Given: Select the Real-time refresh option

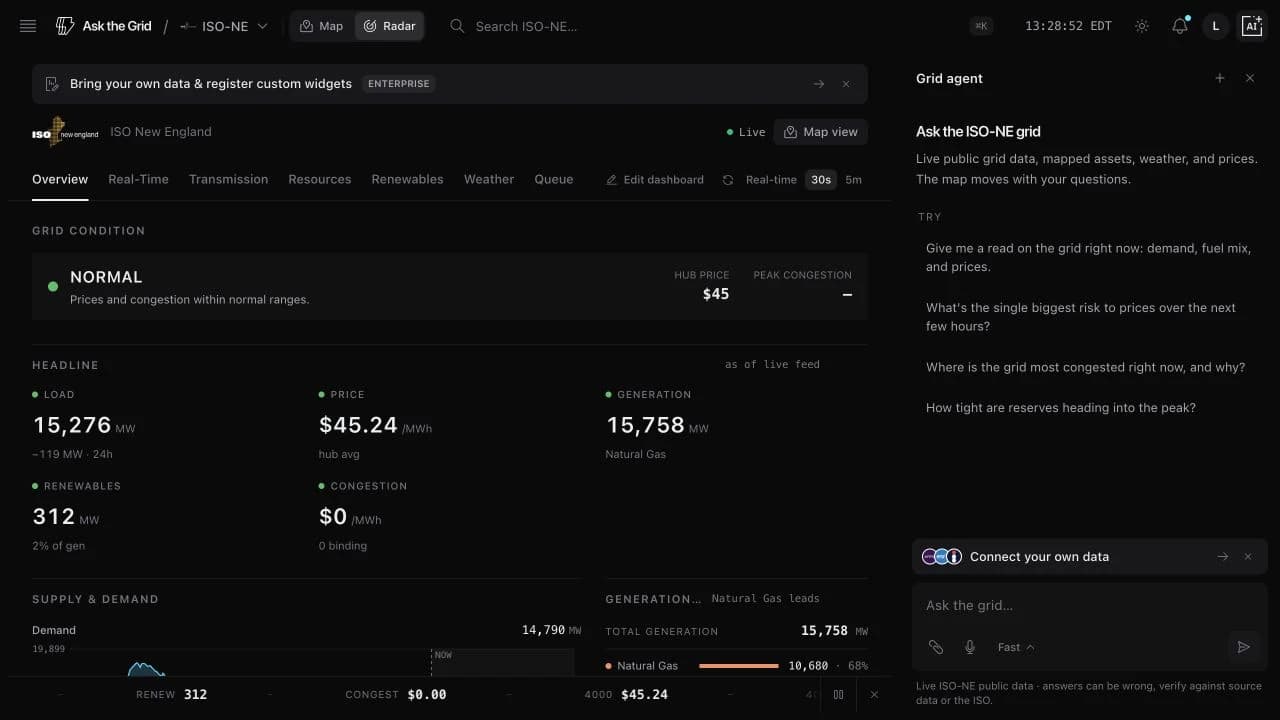Looking at the screenshot, I should 771,180.
